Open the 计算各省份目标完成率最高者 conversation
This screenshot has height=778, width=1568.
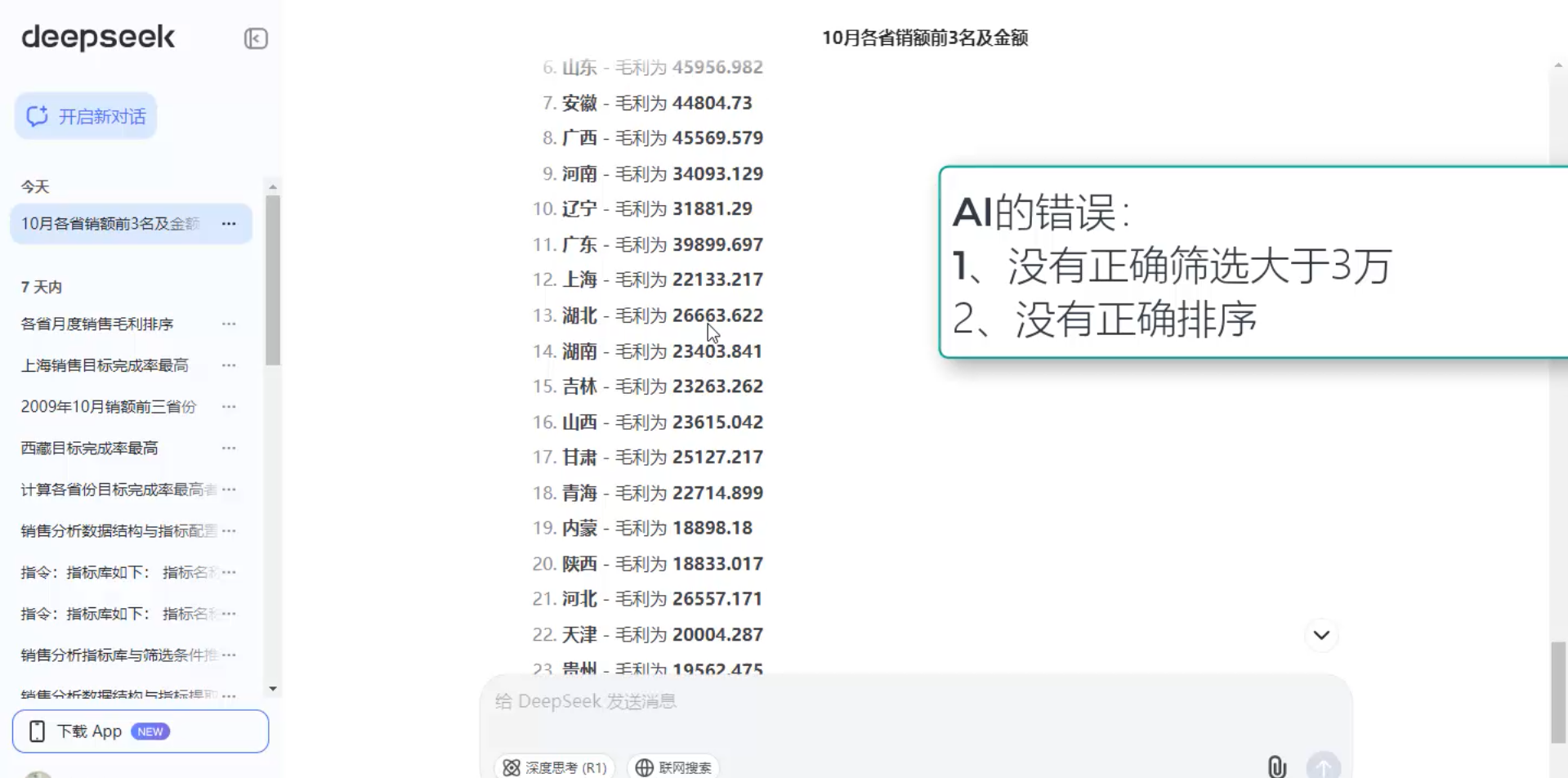tap(118, 490)
